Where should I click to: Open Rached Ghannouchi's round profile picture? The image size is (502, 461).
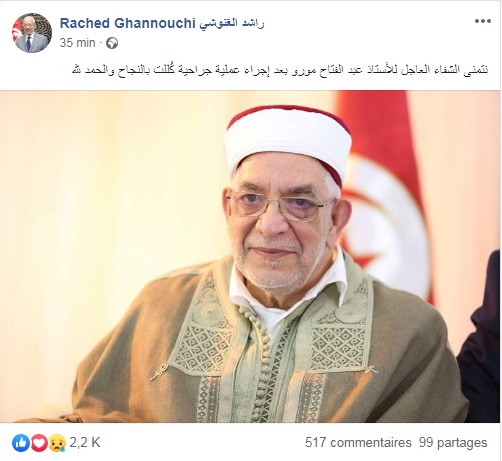pos(32,33)
